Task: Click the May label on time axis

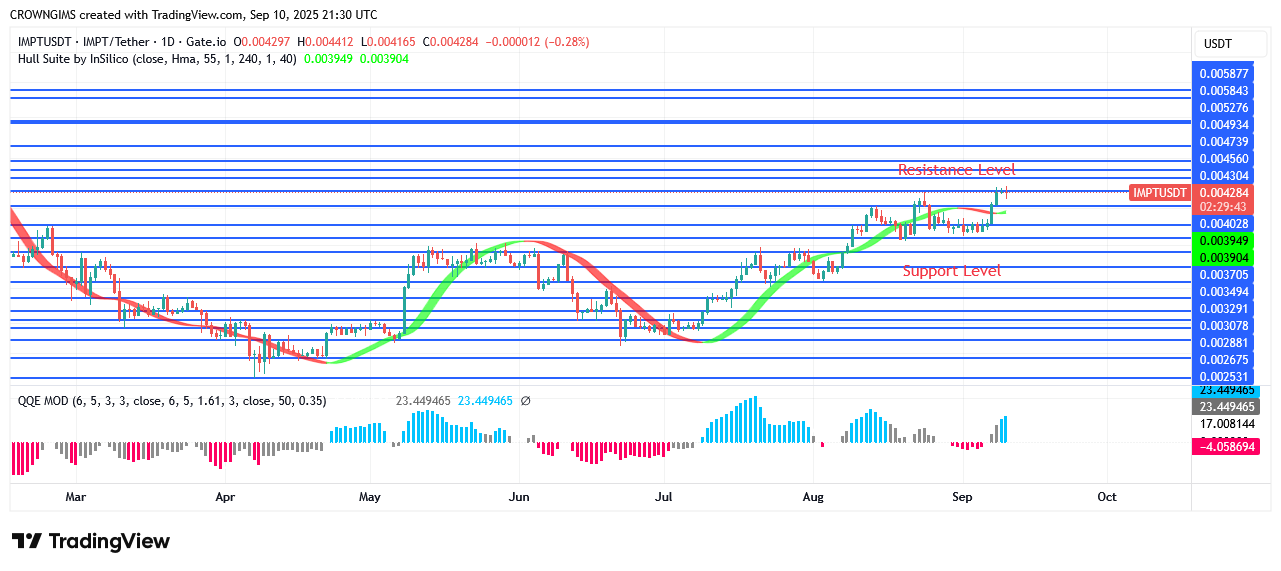Action: coord(370,496)
